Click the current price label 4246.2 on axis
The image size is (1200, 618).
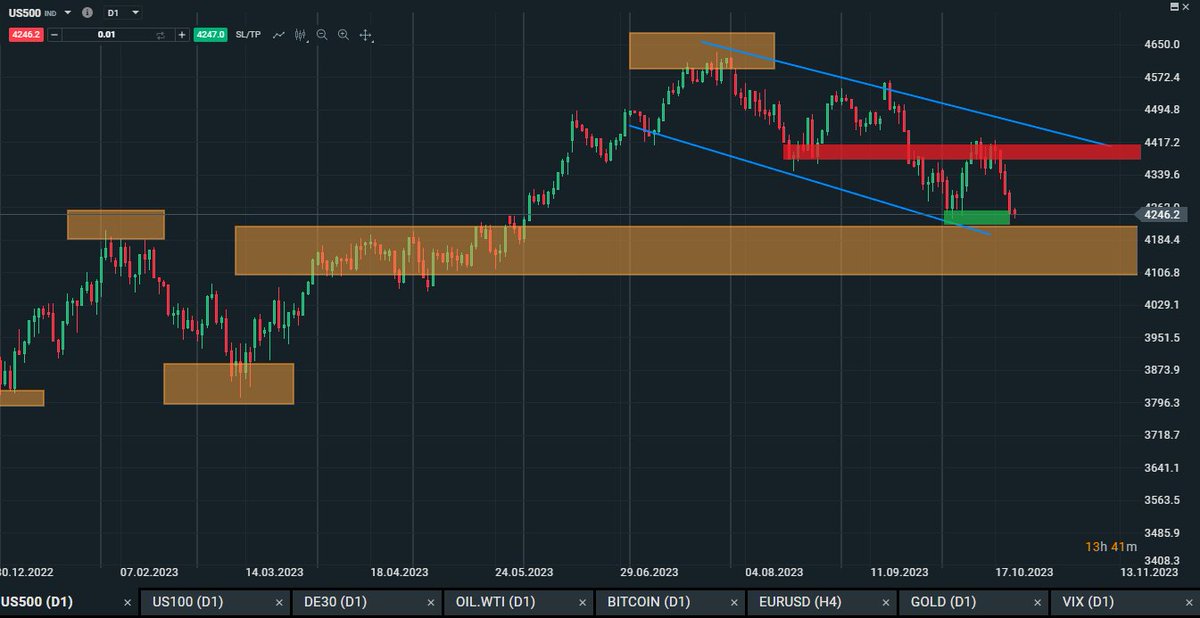coord(1161,214)
